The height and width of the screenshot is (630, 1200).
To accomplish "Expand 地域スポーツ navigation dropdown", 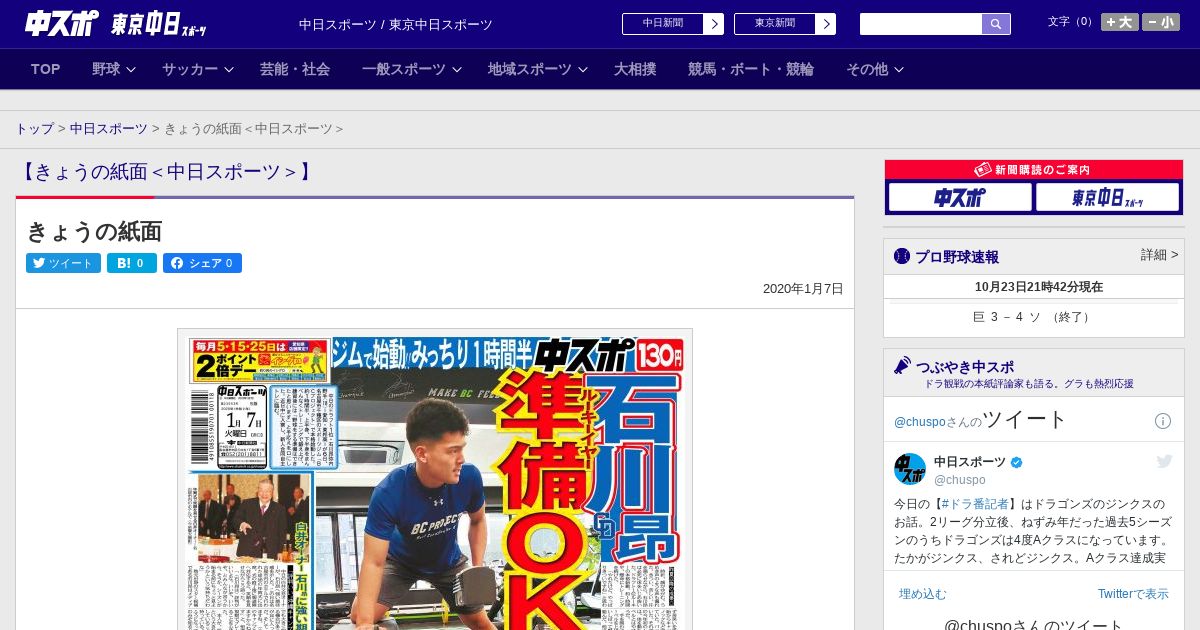I will 538,69.
